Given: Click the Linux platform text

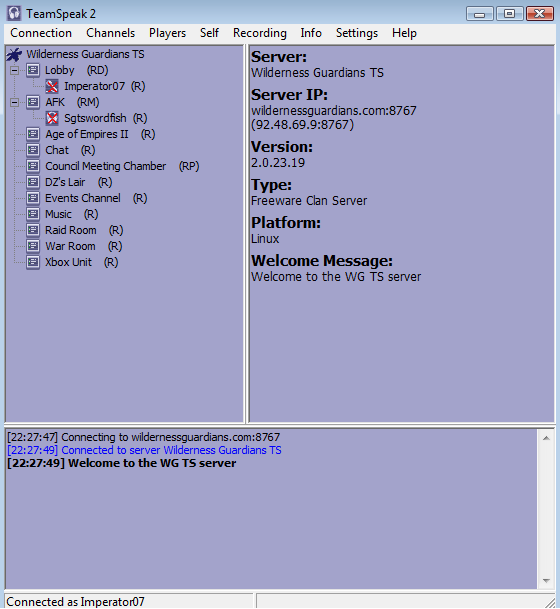Looking at the screenshot, I should point(265,239).
